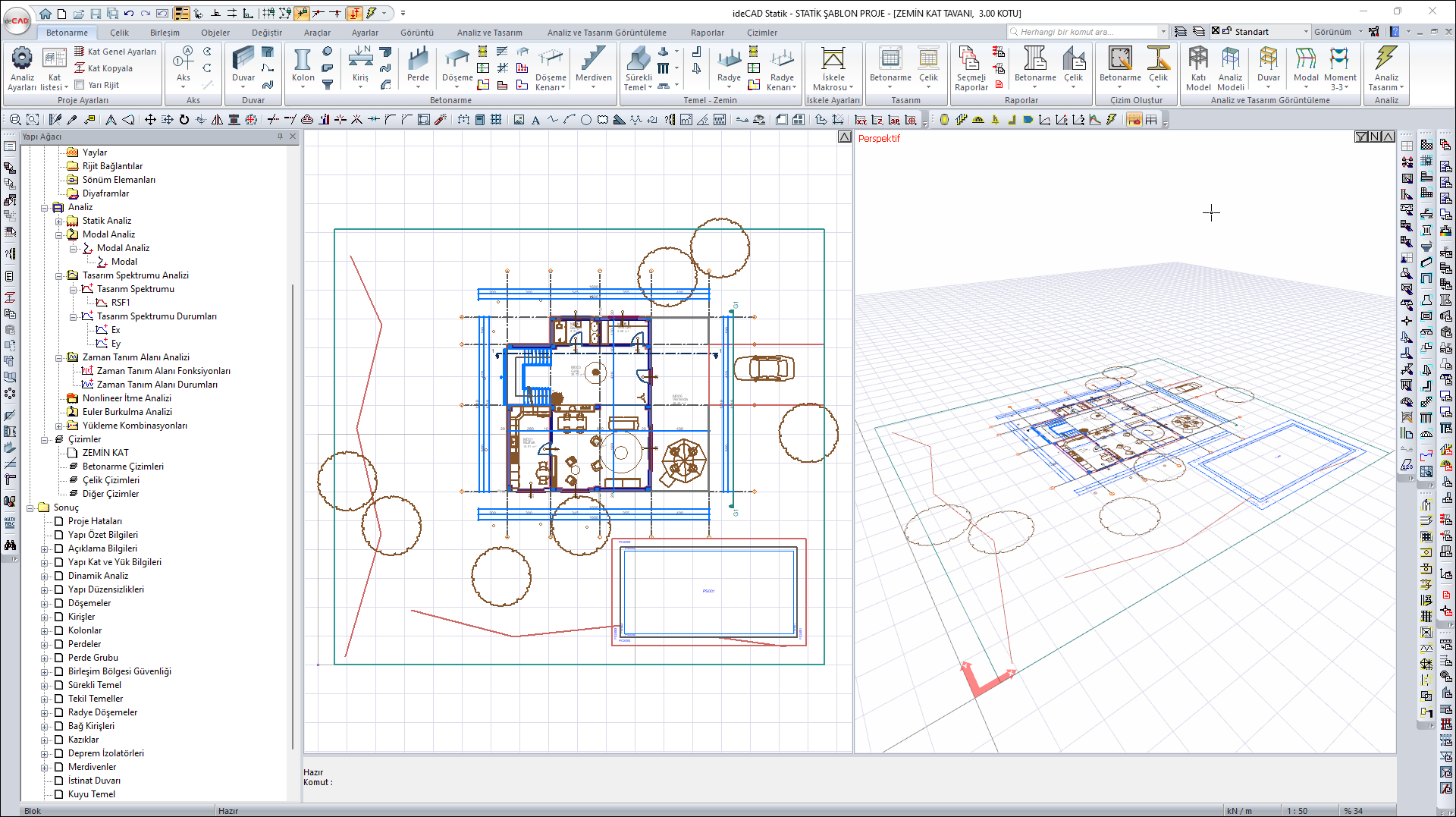Screen dimensions: 1456x817
Task: Run Analiz Tasarım lightning icon
Action: (1386, 59)
